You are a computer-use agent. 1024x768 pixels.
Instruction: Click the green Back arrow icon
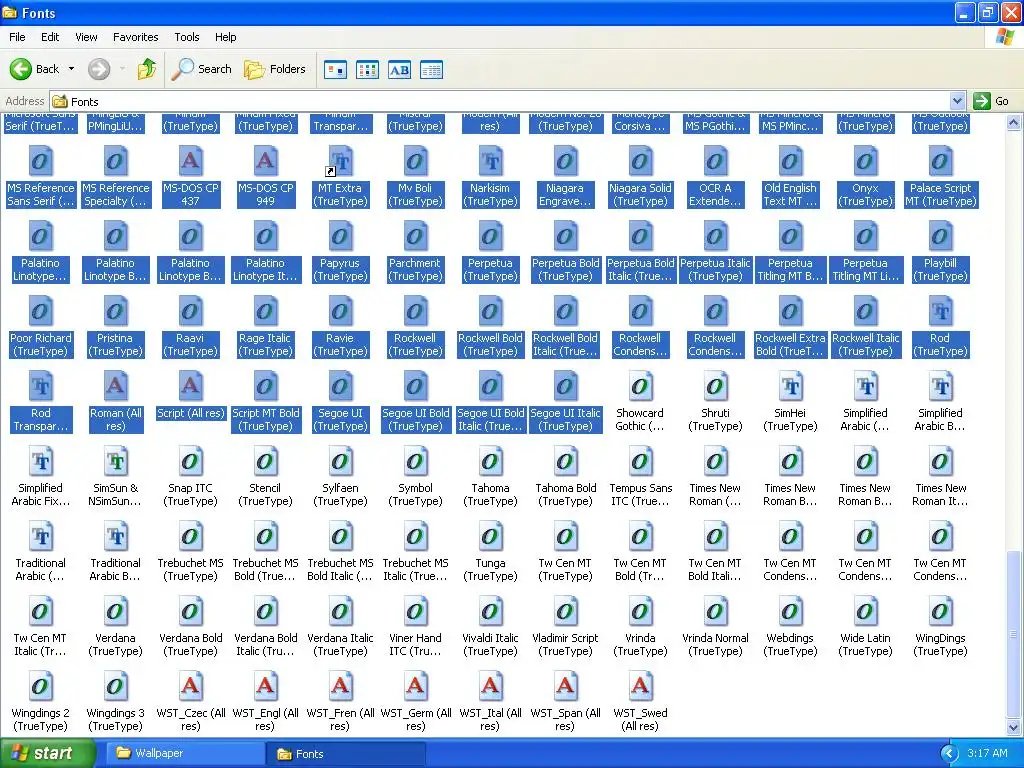click(20, 69)
